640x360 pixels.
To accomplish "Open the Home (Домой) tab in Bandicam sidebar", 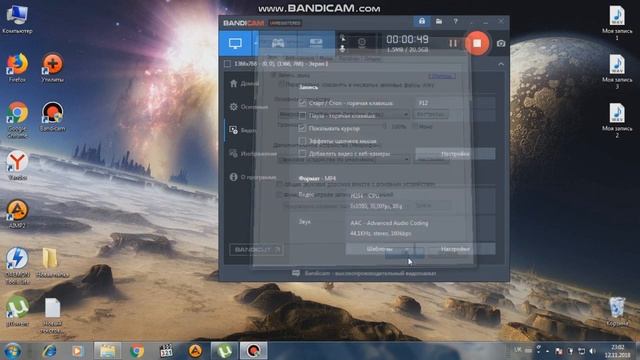I will (x=244, y=84).
